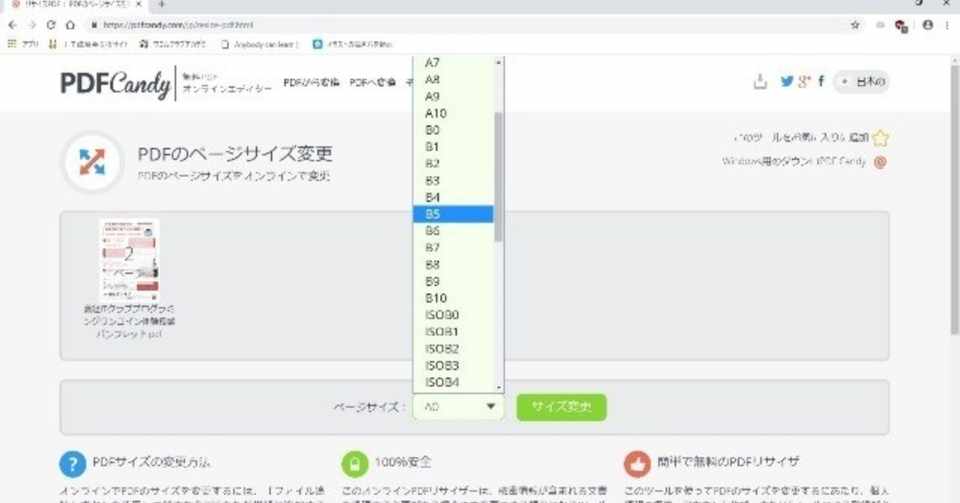The image size is (960, 503).
Task: Open the apps bookmarks shortcut
Action: click(x=23, y=44)
